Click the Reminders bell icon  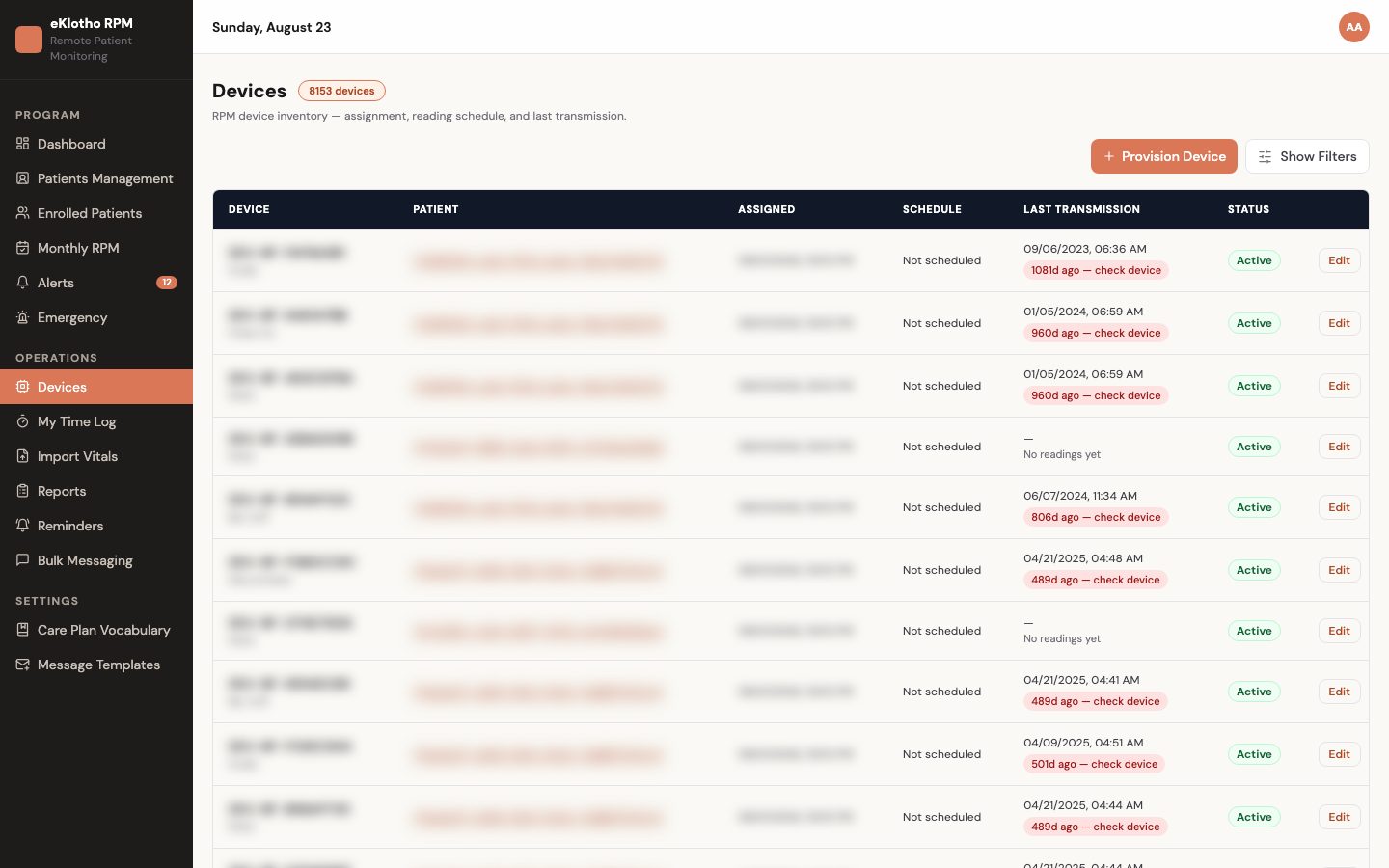(22, 526)
